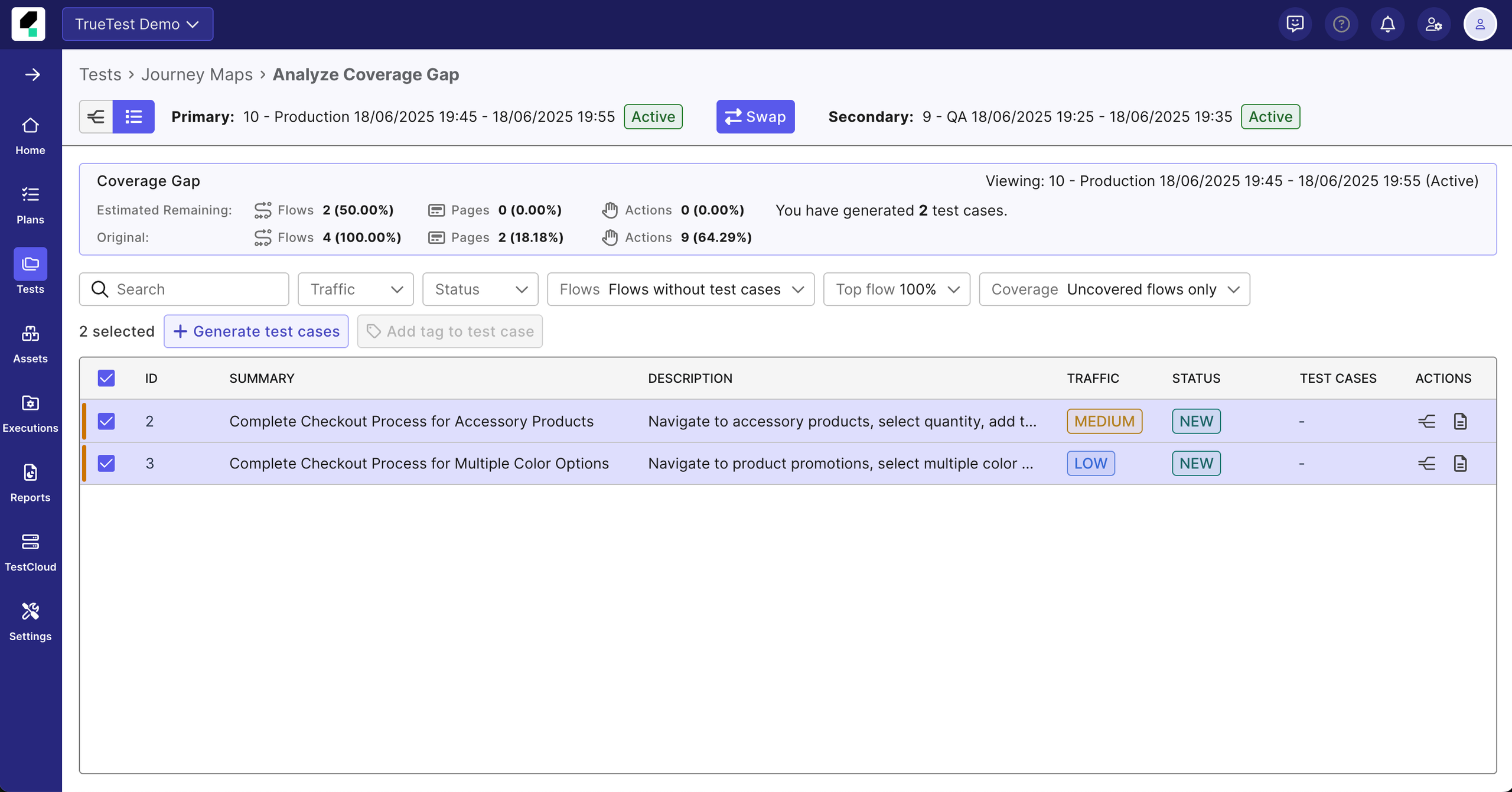Click Generate test cases
The height and width of the screenshot is (792, 1512).
tap(256, 331)
